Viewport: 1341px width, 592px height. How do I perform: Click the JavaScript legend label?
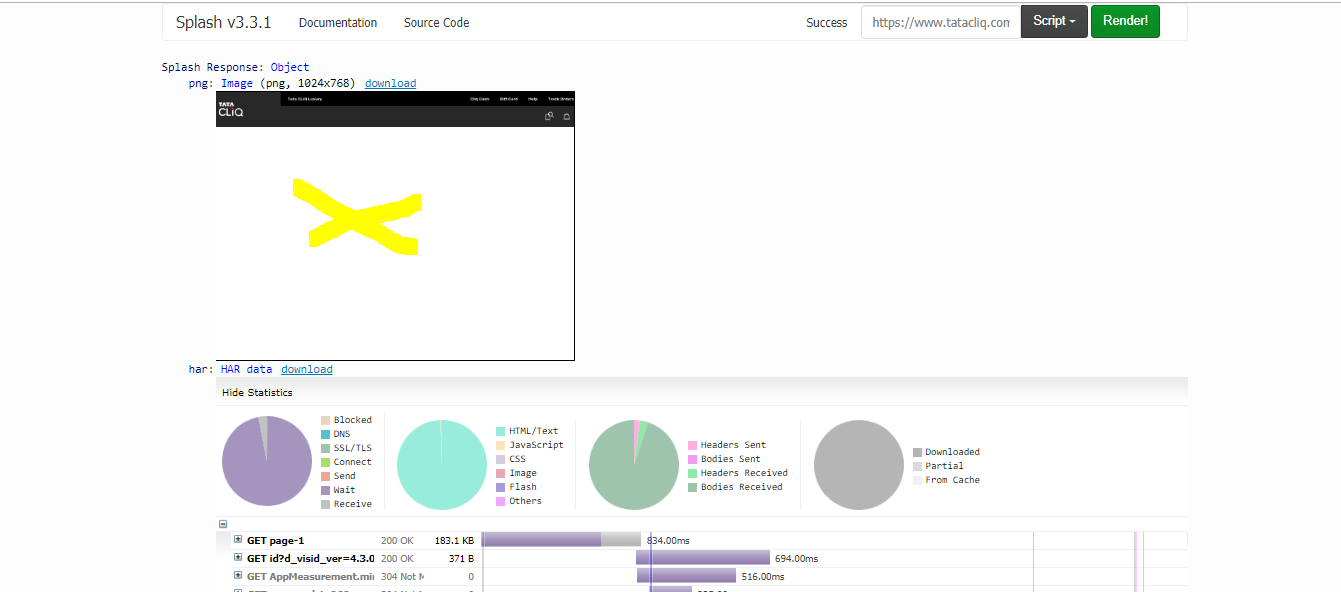point(536,445)
